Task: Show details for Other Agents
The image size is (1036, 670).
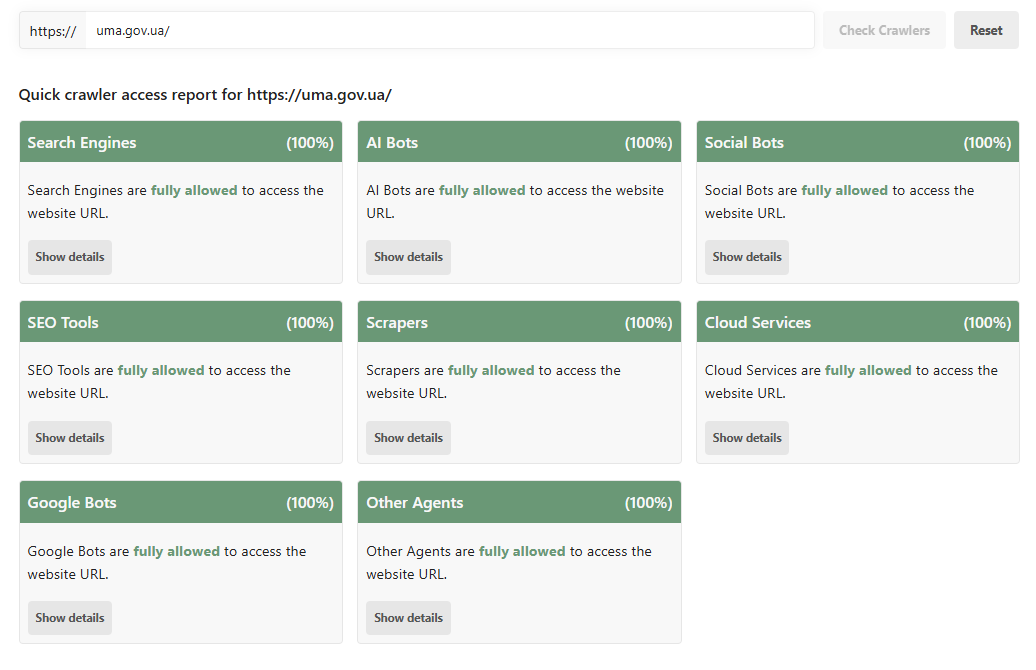Action: pyautogui.click(x=408, y=618)
